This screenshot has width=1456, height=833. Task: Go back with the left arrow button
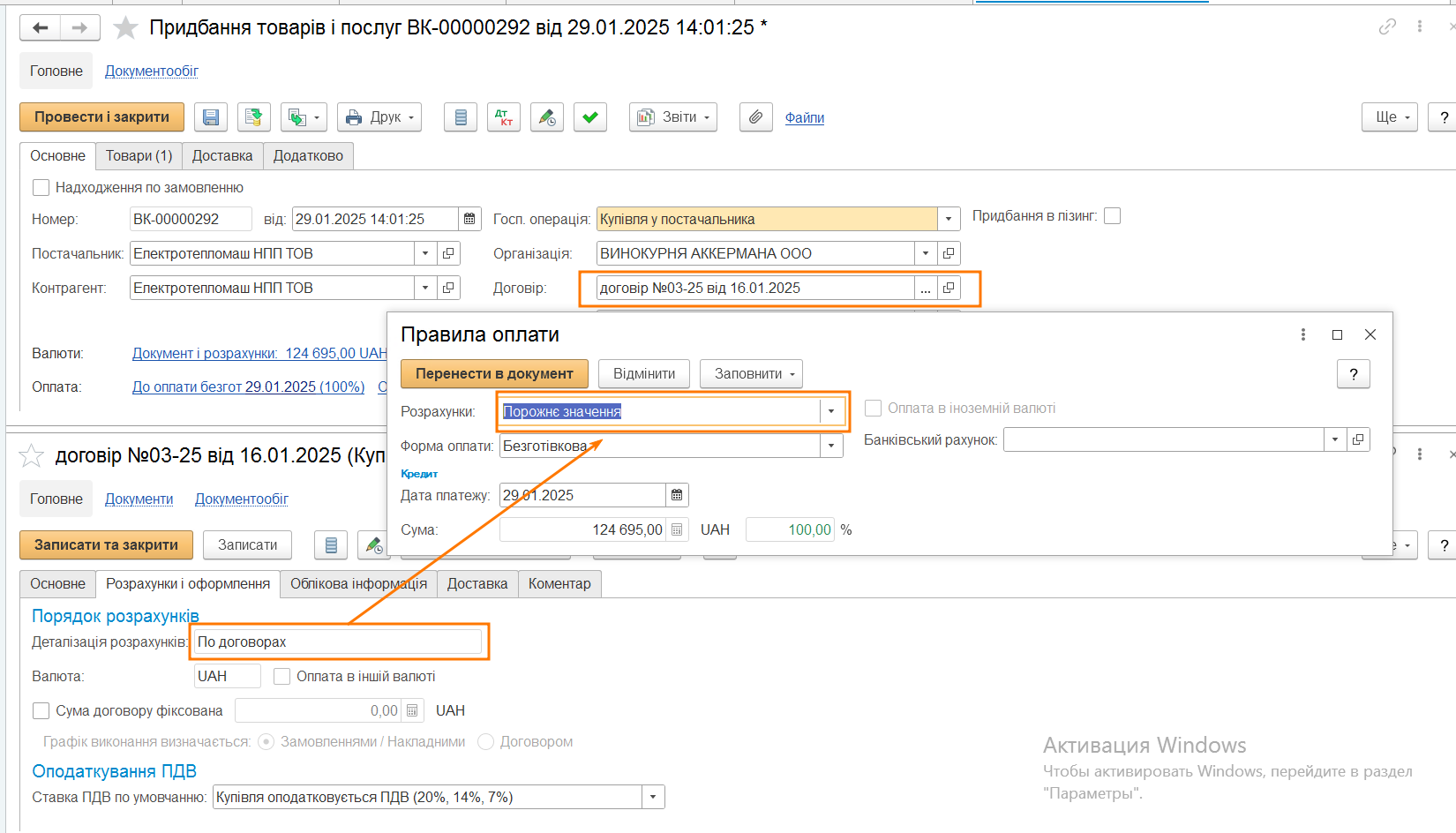coord(41,27)
